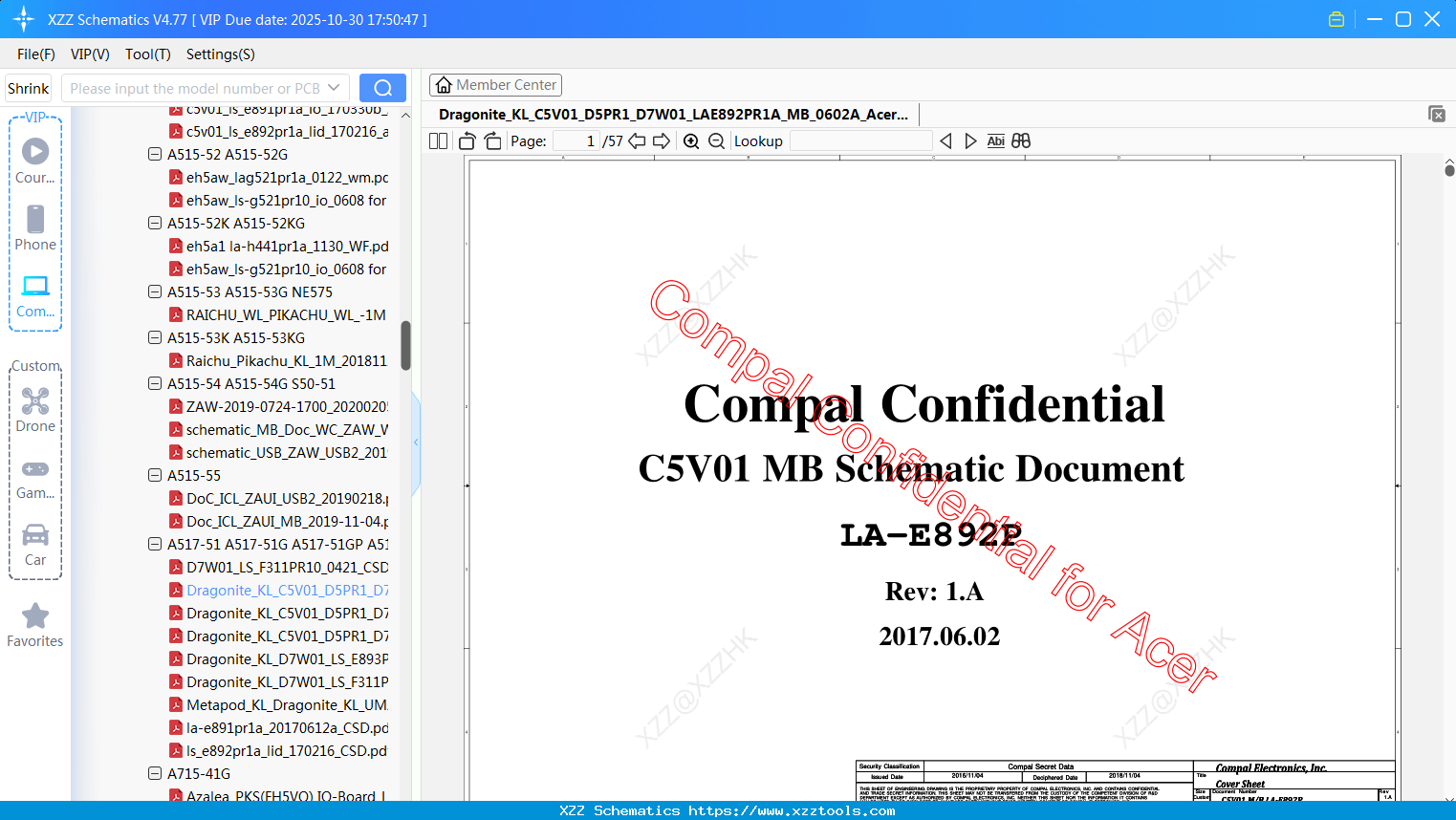Open Favorites star icon
The image size is (1456, 820).
[35, 615]
